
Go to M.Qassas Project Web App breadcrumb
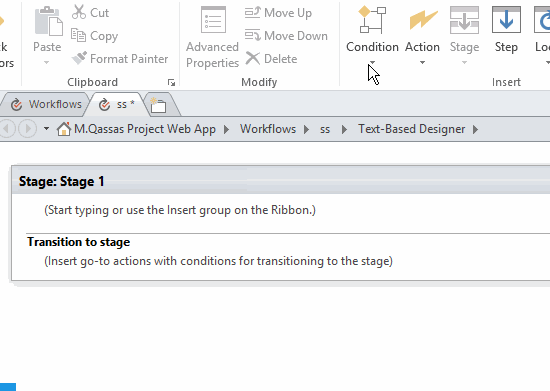tap(145, 129)
